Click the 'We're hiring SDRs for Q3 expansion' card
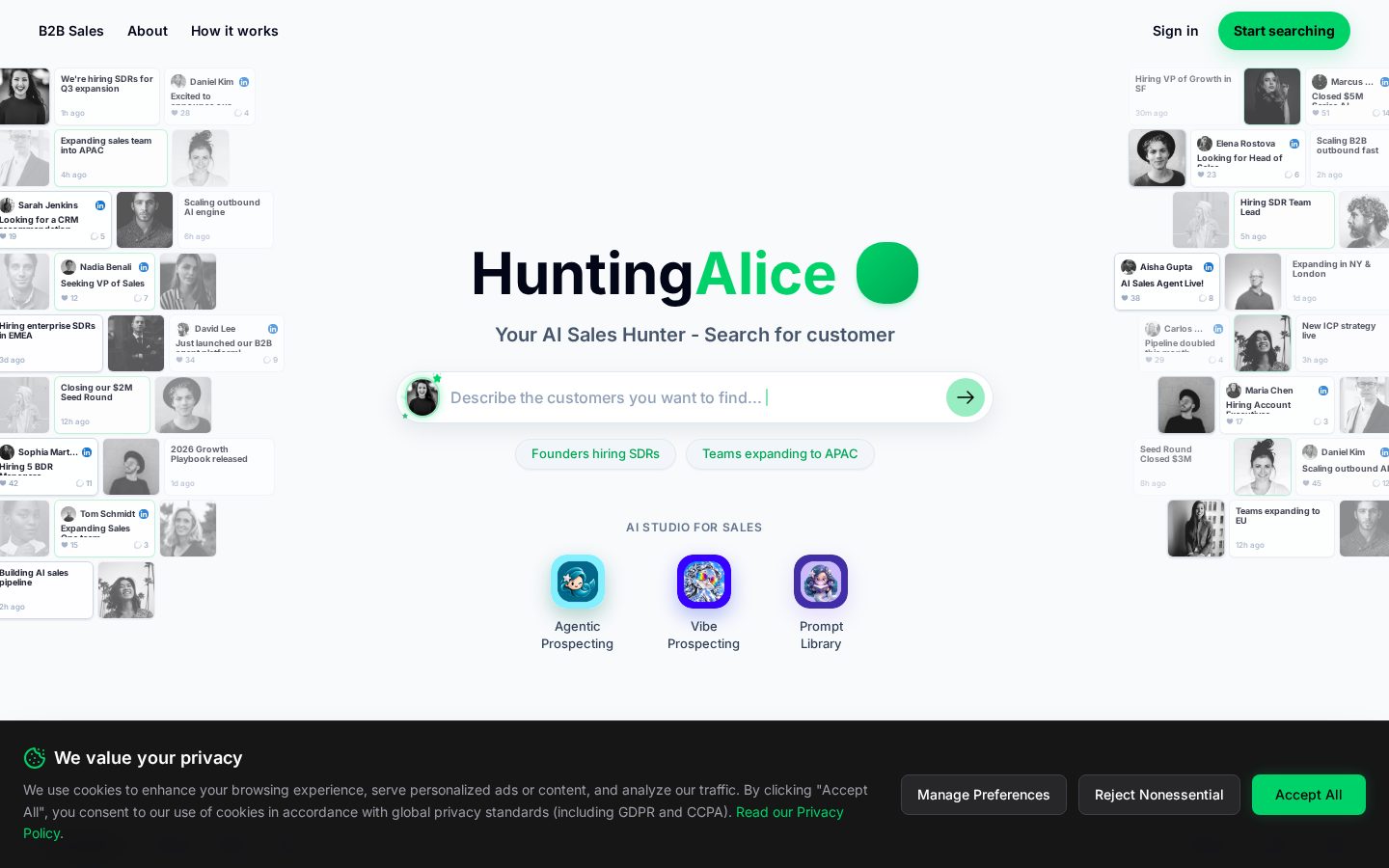Image resolution: width=1389 pixels, height=868 pixels. click(107, 96)
